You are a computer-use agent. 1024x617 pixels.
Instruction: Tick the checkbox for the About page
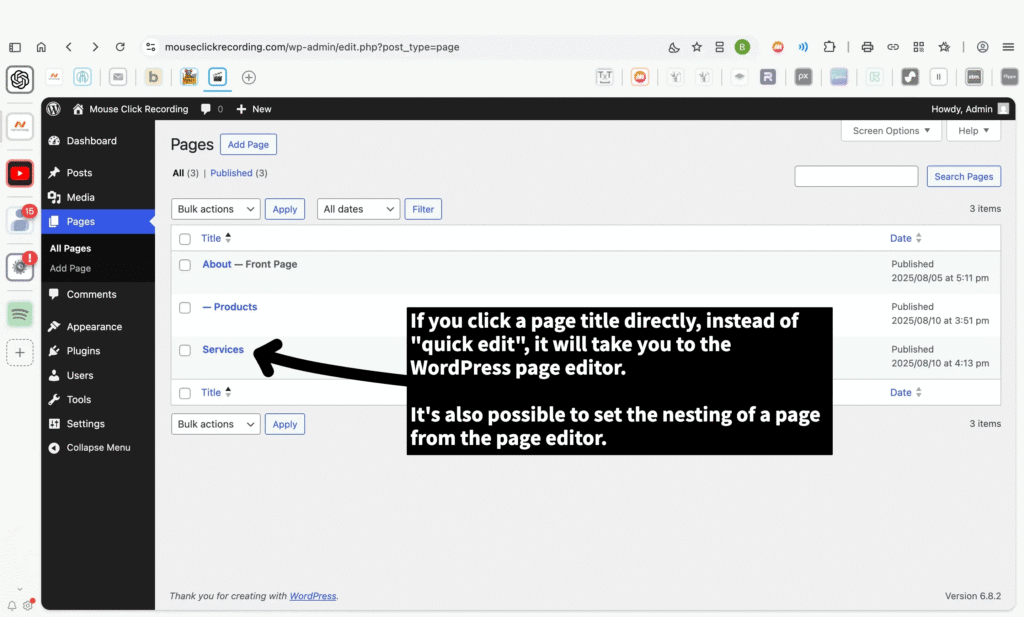[x=185, y=265]
